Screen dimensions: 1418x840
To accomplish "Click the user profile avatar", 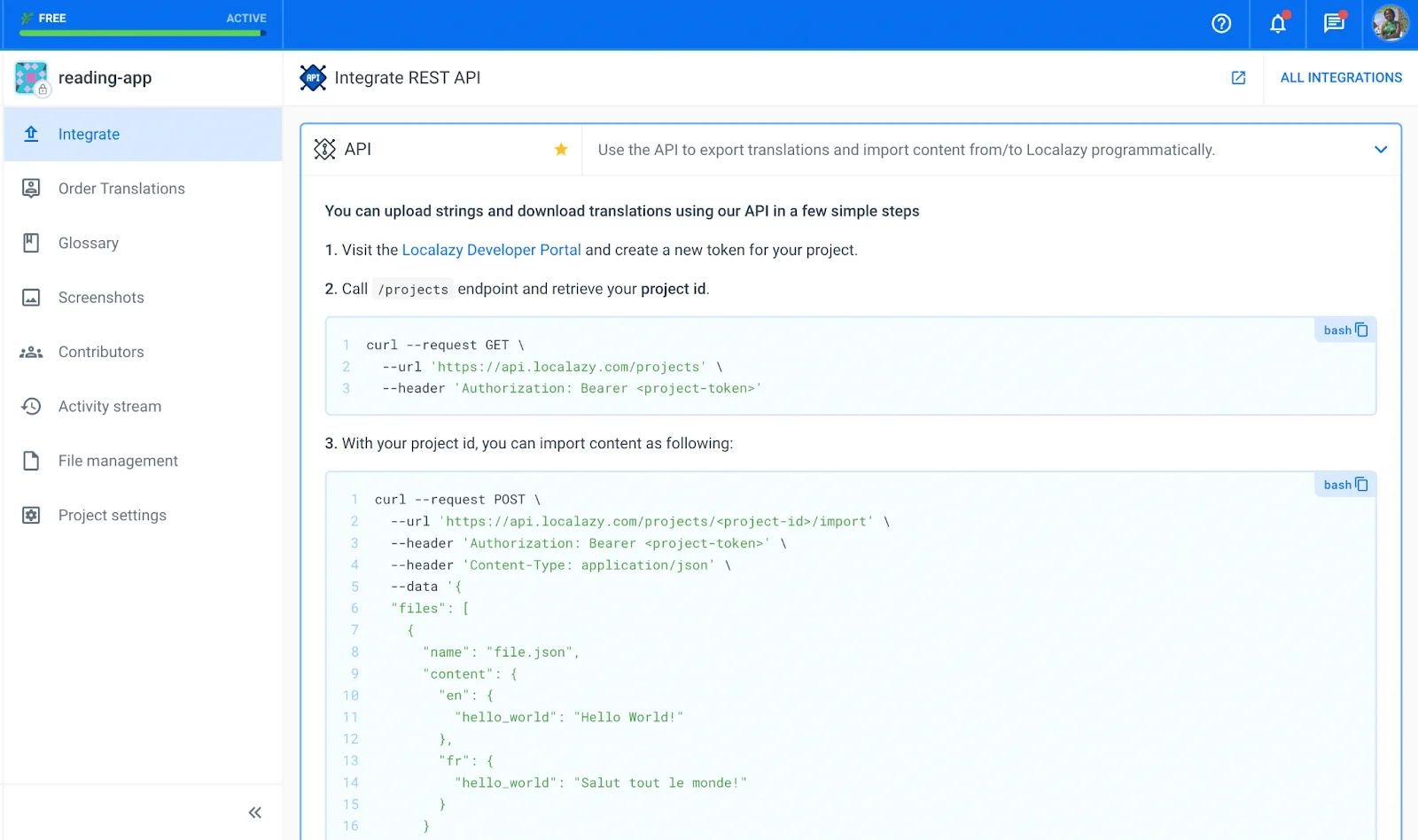I will click(1390, 24).
